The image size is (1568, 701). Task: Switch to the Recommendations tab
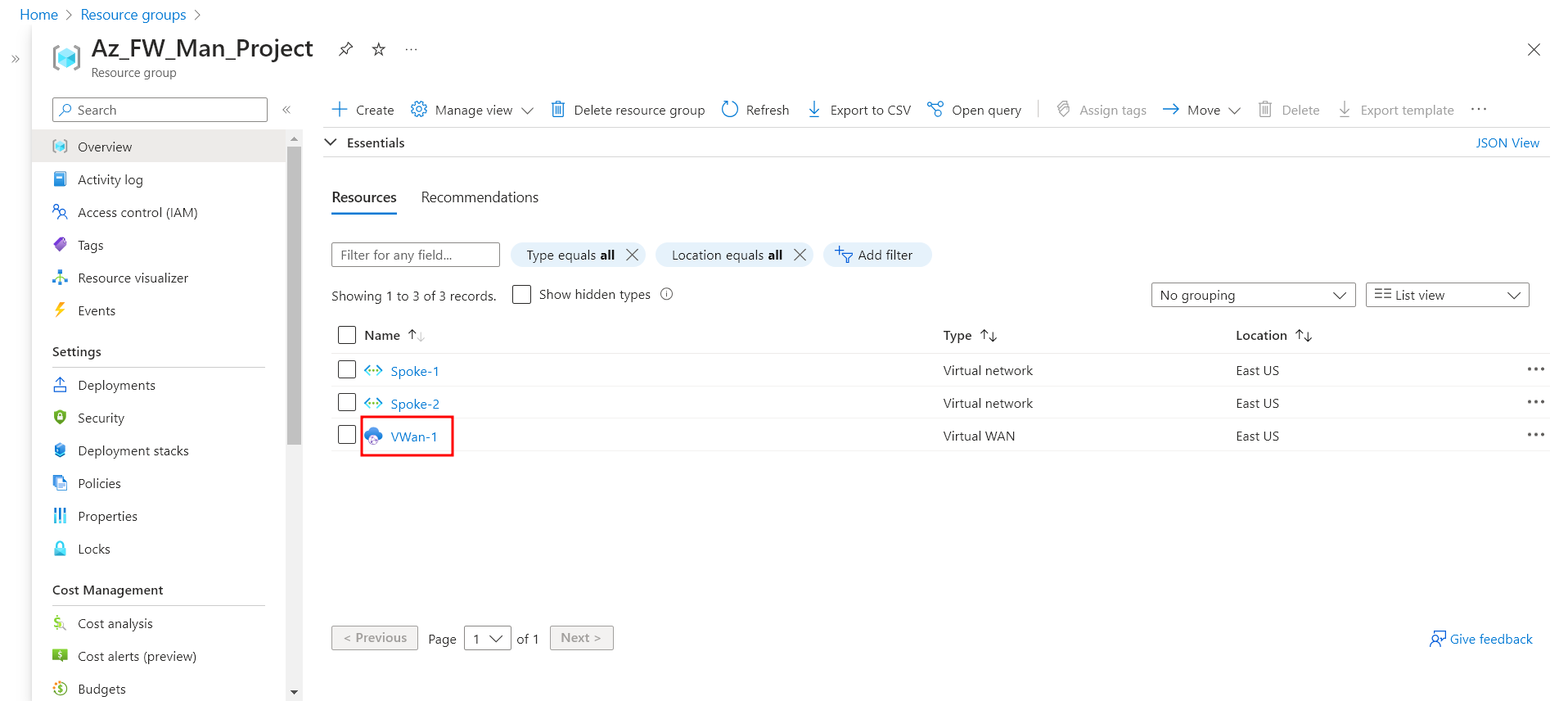pos(480,197)
